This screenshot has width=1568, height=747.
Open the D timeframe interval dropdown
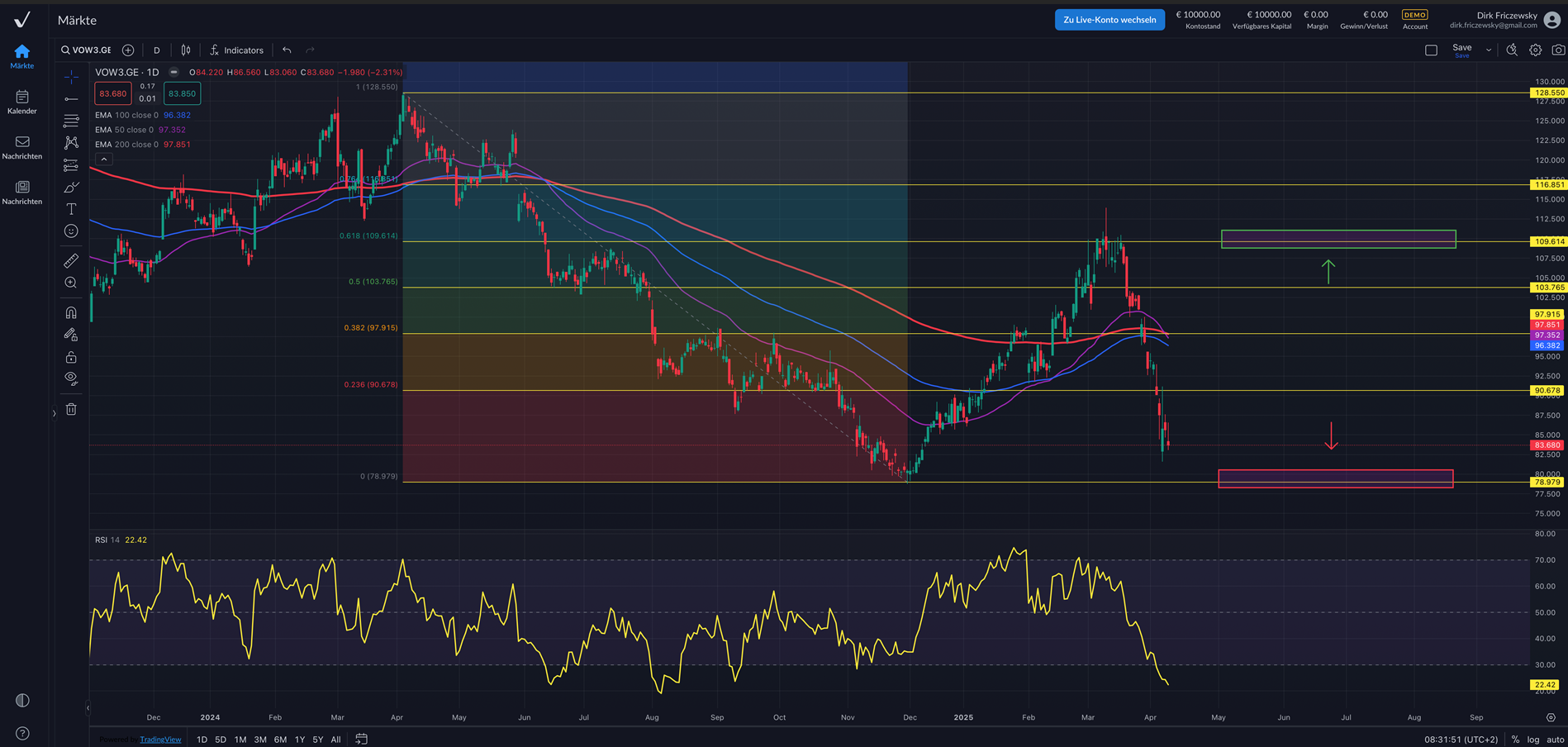157,50
